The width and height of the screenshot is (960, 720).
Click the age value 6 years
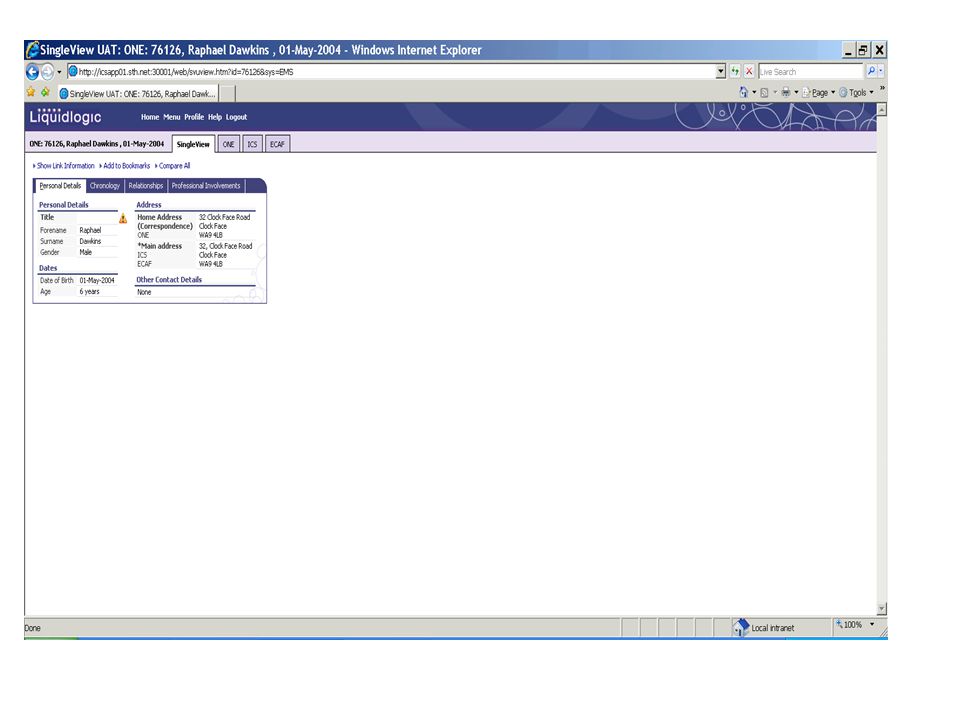(x=89, y=292)
